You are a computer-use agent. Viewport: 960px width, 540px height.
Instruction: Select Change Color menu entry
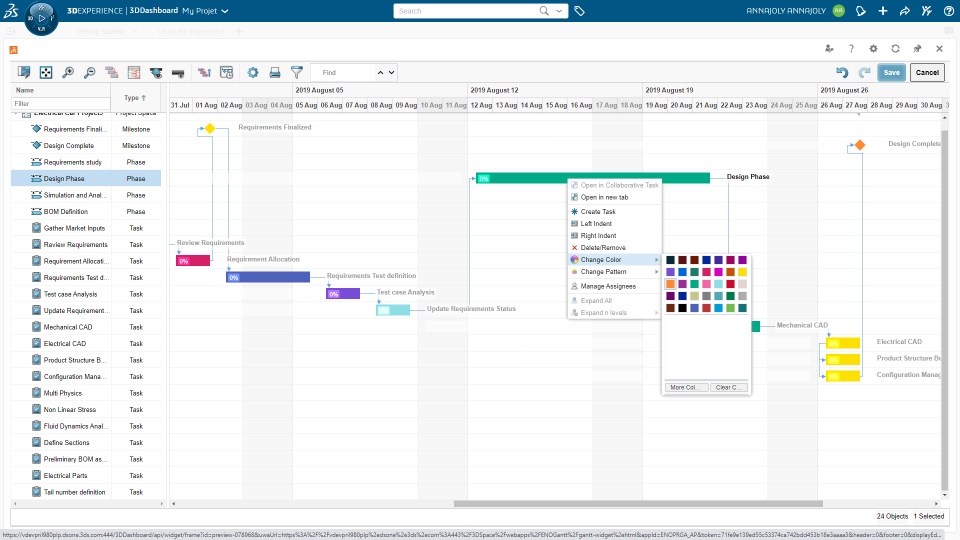[x=615, y=260]
